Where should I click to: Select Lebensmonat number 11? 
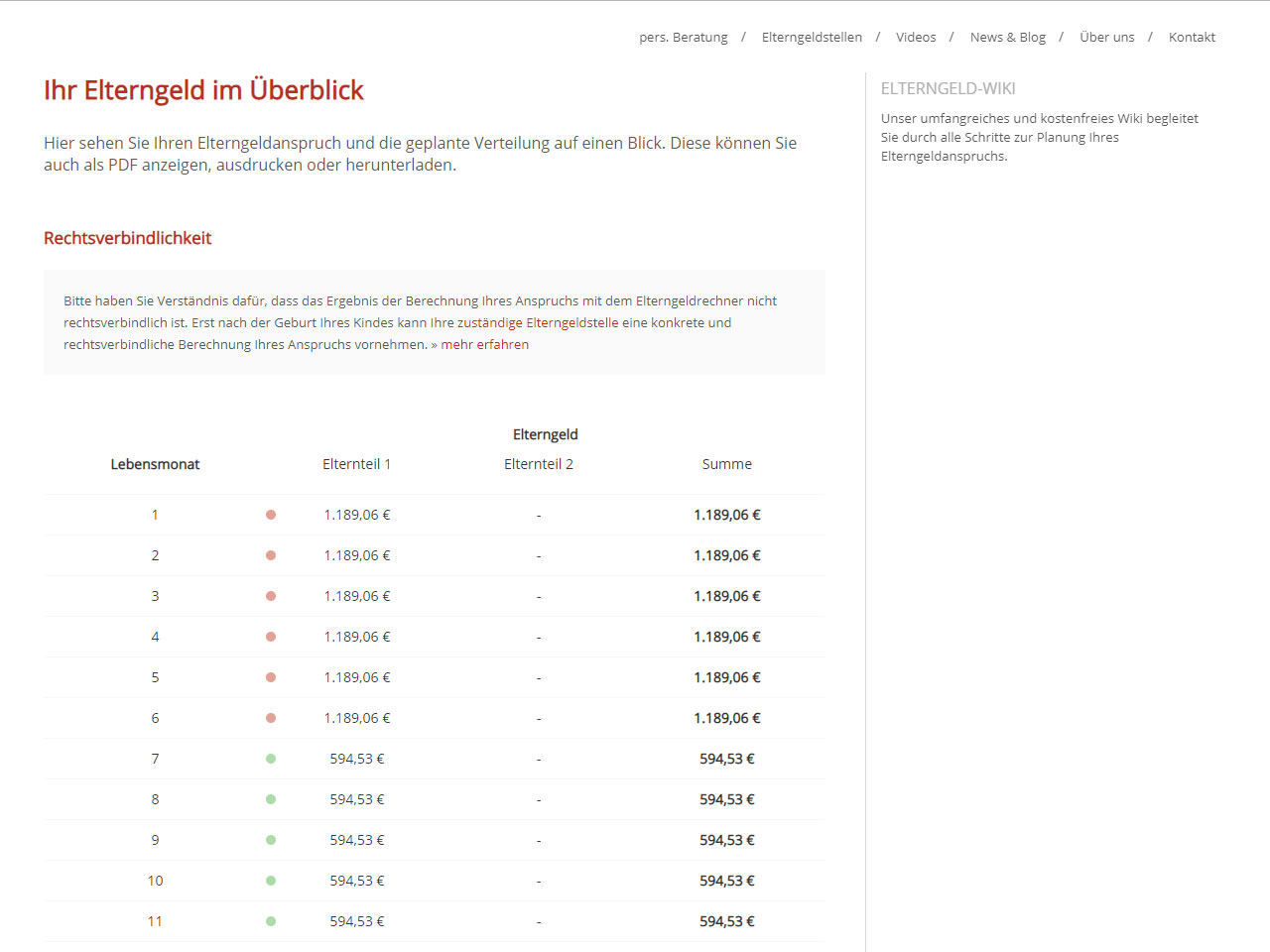tap(155, 921)
